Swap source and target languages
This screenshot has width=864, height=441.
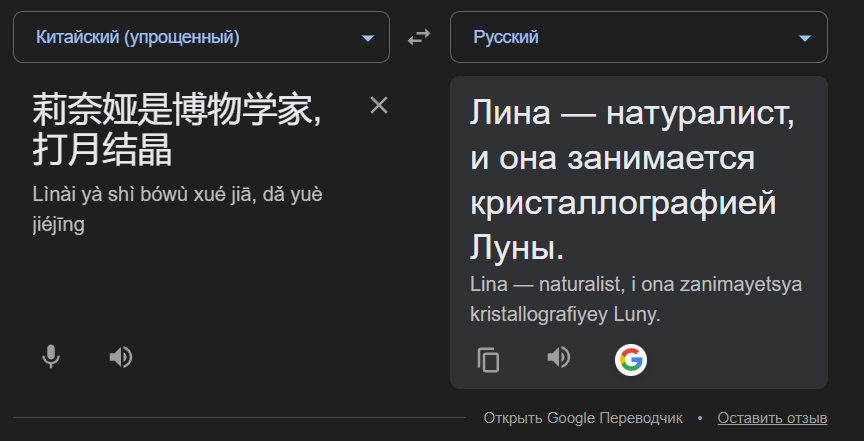[x=419, y=37]
